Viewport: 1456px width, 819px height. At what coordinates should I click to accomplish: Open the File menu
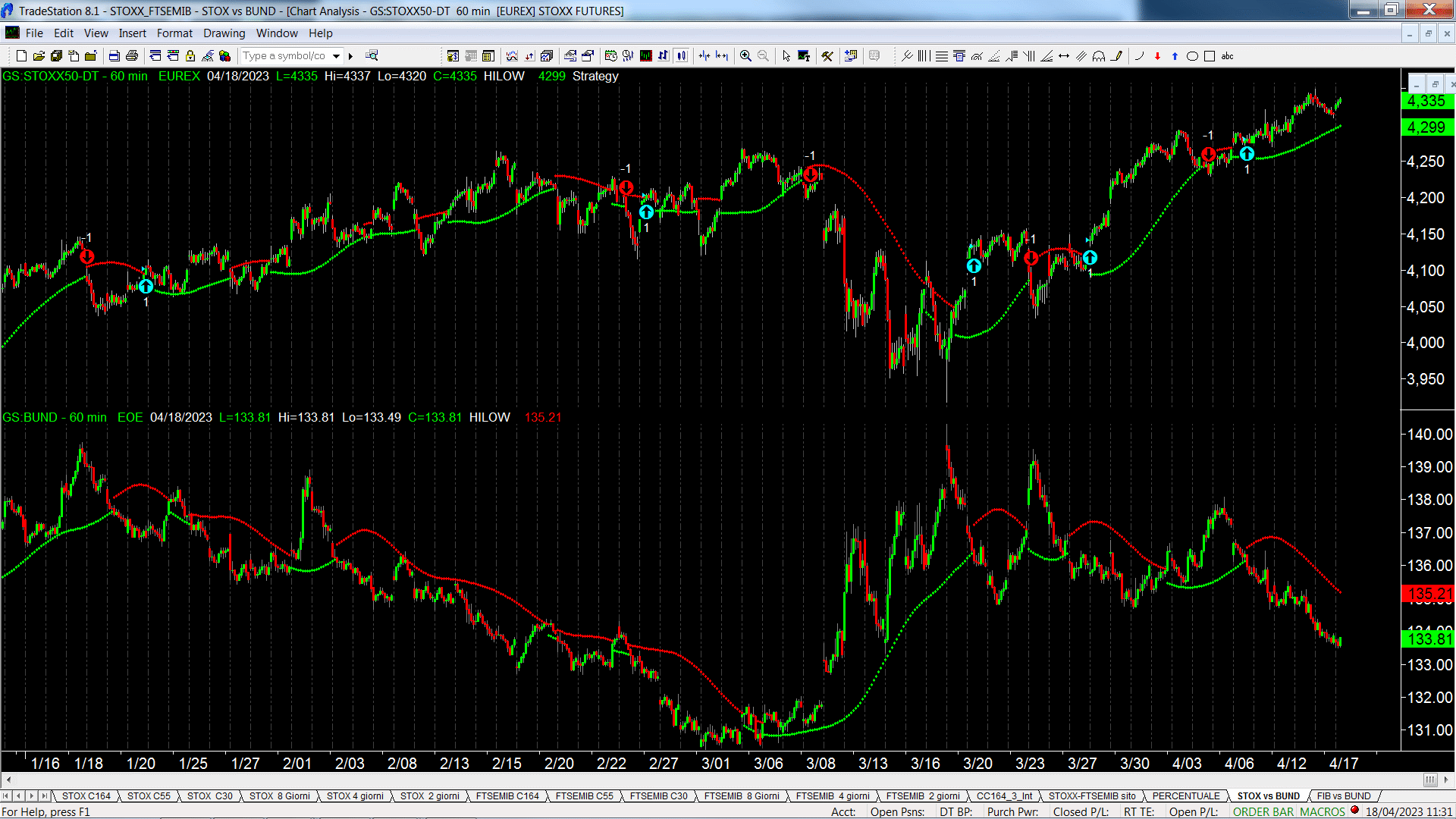(34, 33)
